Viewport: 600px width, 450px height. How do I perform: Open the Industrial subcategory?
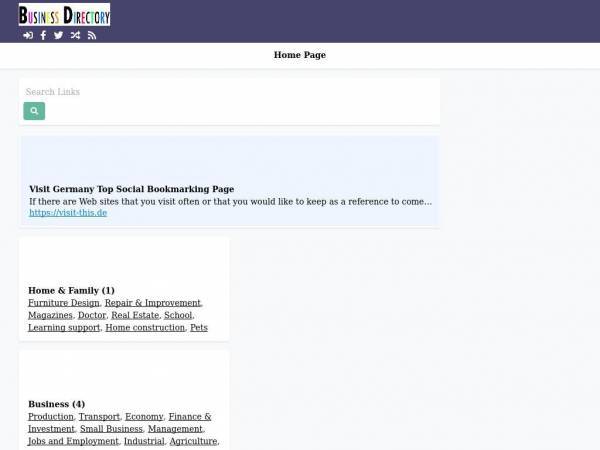tap(144, 441)
